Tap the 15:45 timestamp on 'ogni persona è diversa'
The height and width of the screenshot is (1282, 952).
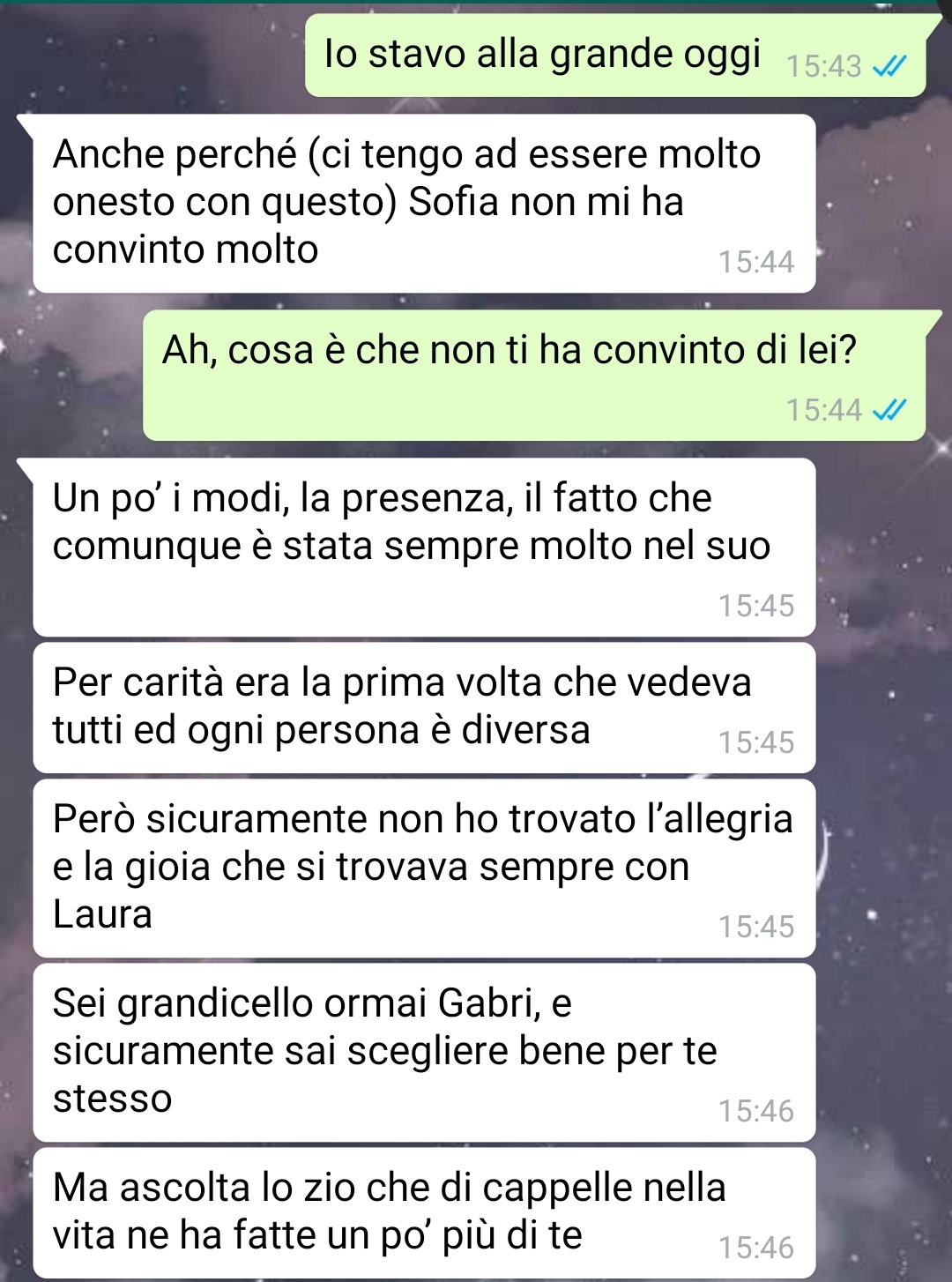point(756,743)
